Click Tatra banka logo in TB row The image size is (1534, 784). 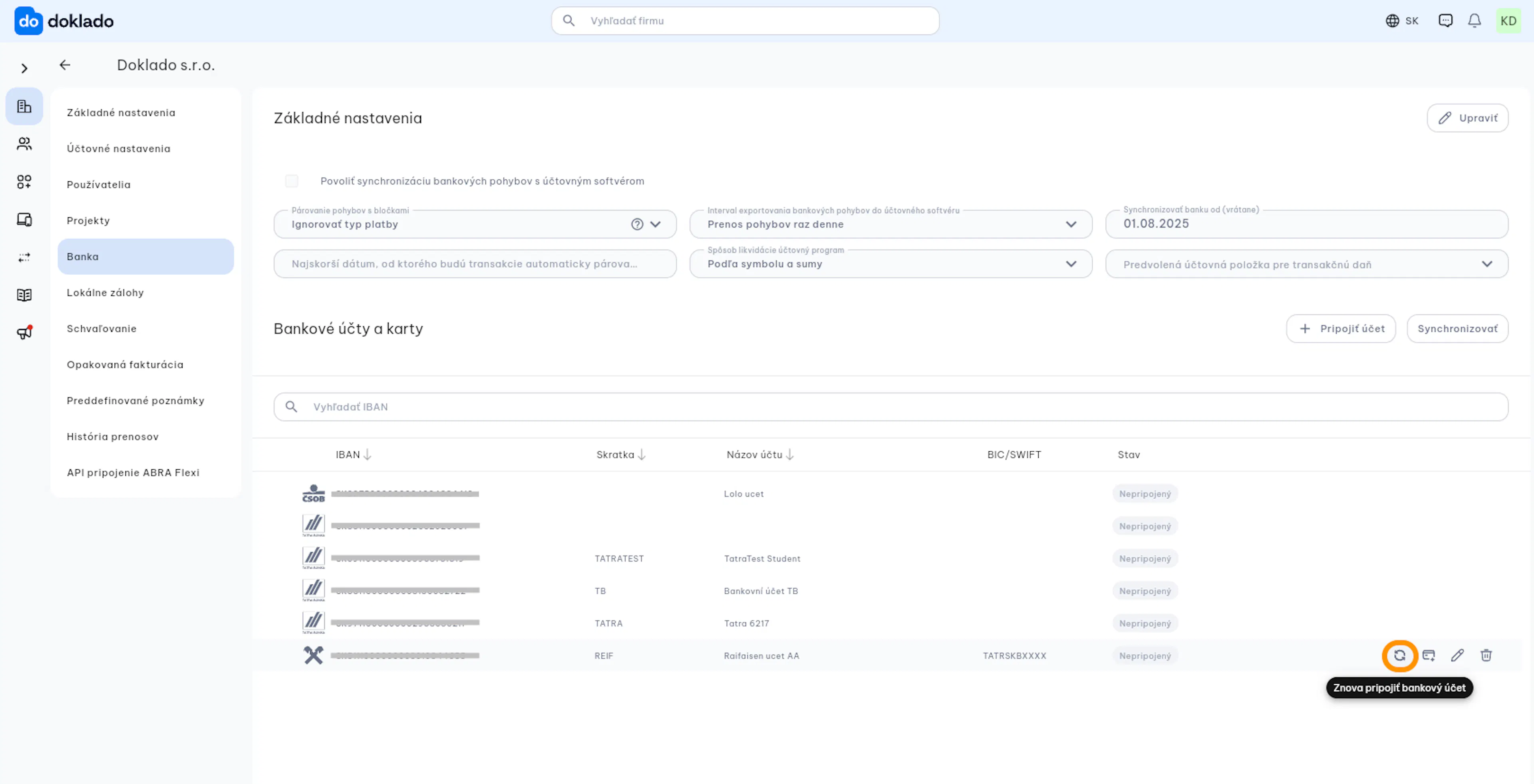click(313, 591)
